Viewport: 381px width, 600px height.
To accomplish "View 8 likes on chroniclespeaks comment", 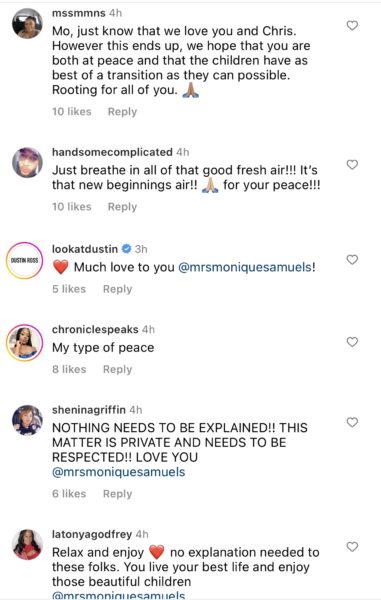I will click(x=69, y=369).
